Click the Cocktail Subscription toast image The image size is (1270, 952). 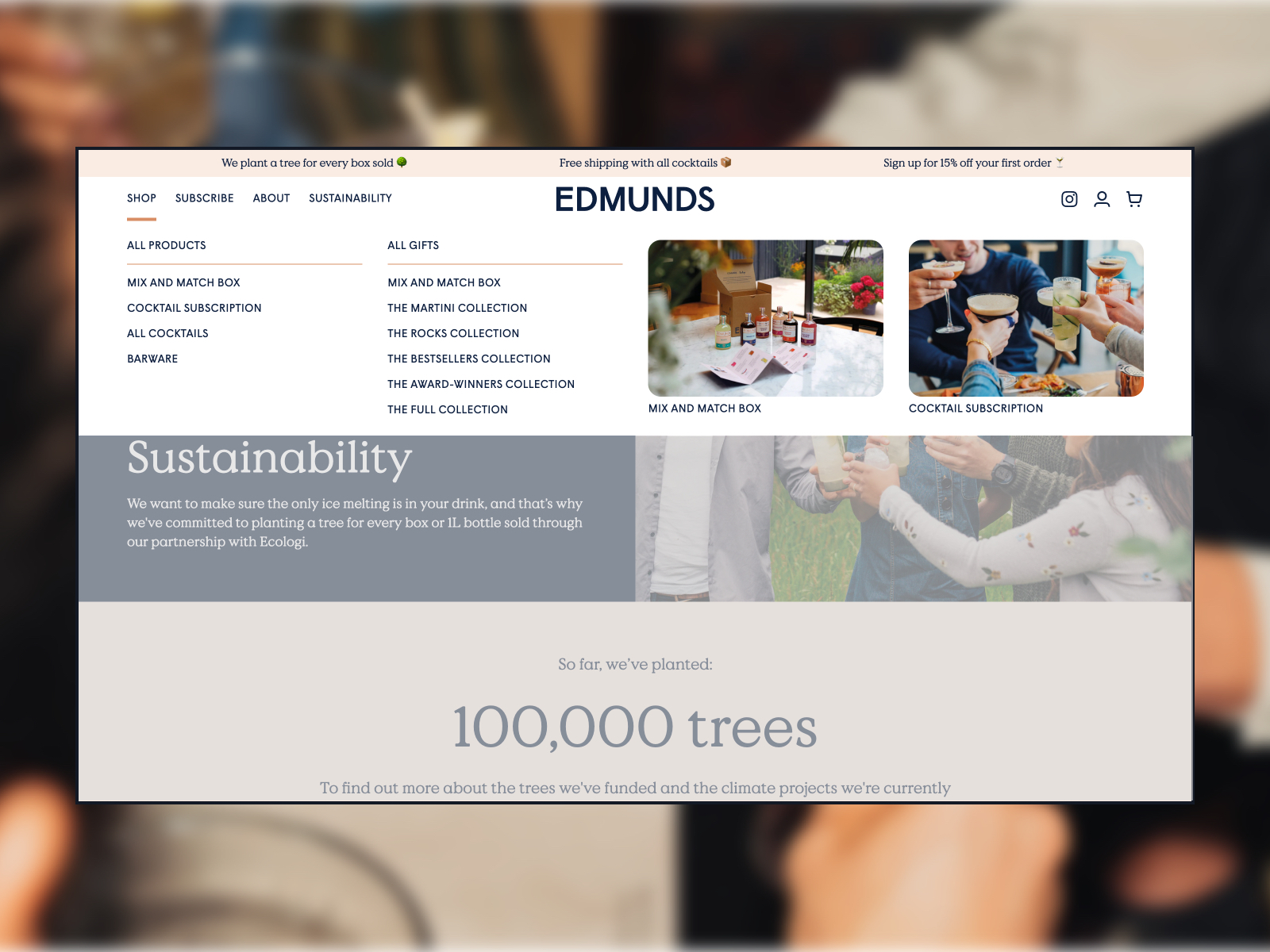click(1026, 318)
